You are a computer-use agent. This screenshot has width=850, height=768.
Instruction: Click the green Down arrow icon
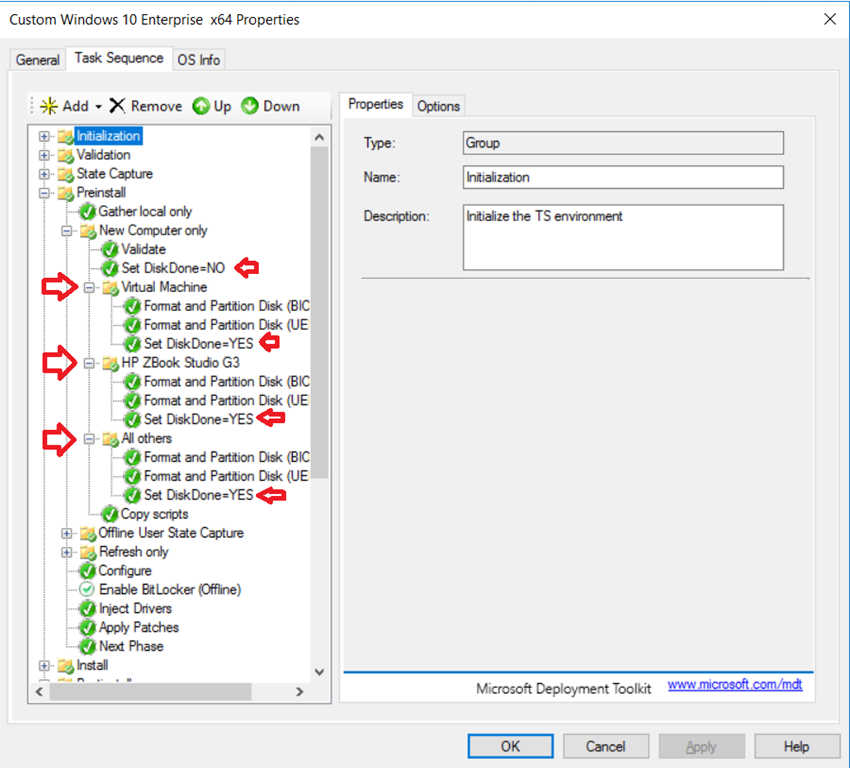click(x=250, y=106)
